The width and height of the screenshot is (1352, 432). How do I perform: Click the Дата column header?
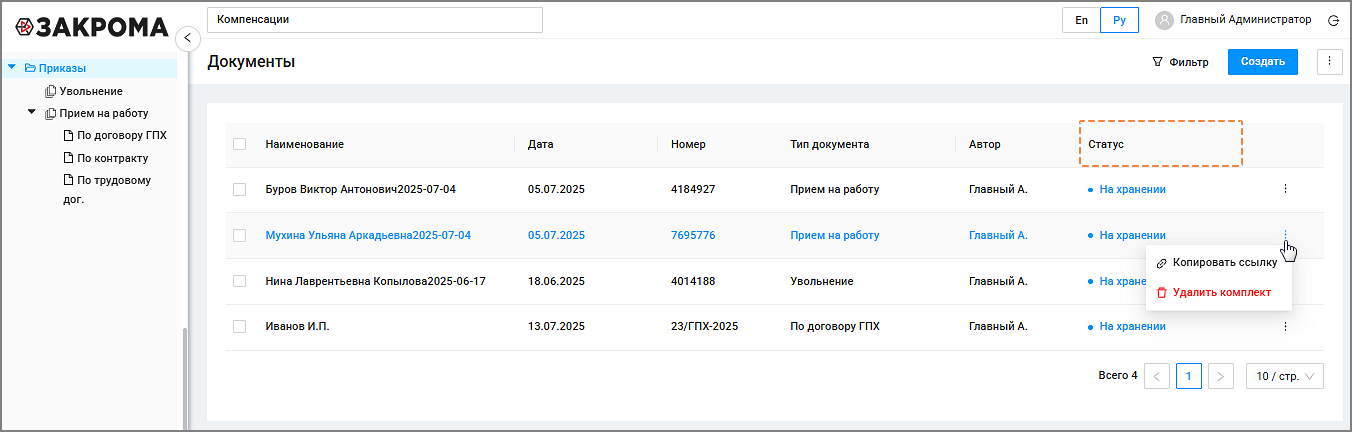pyautogui.click(x=540, y=144)
